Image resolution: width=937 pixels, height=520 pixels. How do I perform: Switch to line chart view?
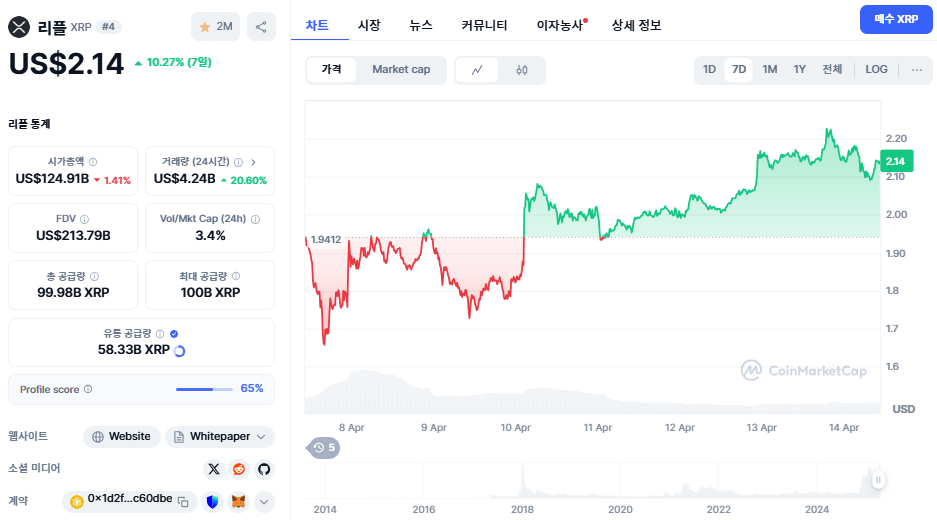(x=478, y=70)
